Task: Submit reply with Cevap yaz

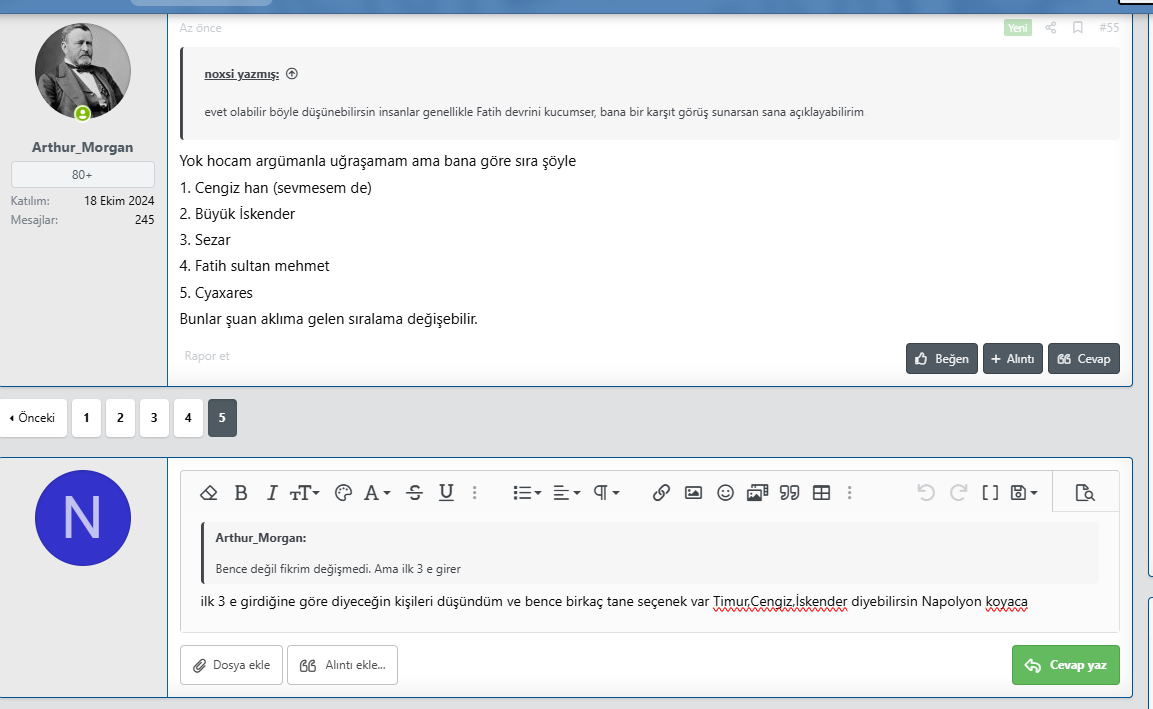Action: tap(1065, 665)
